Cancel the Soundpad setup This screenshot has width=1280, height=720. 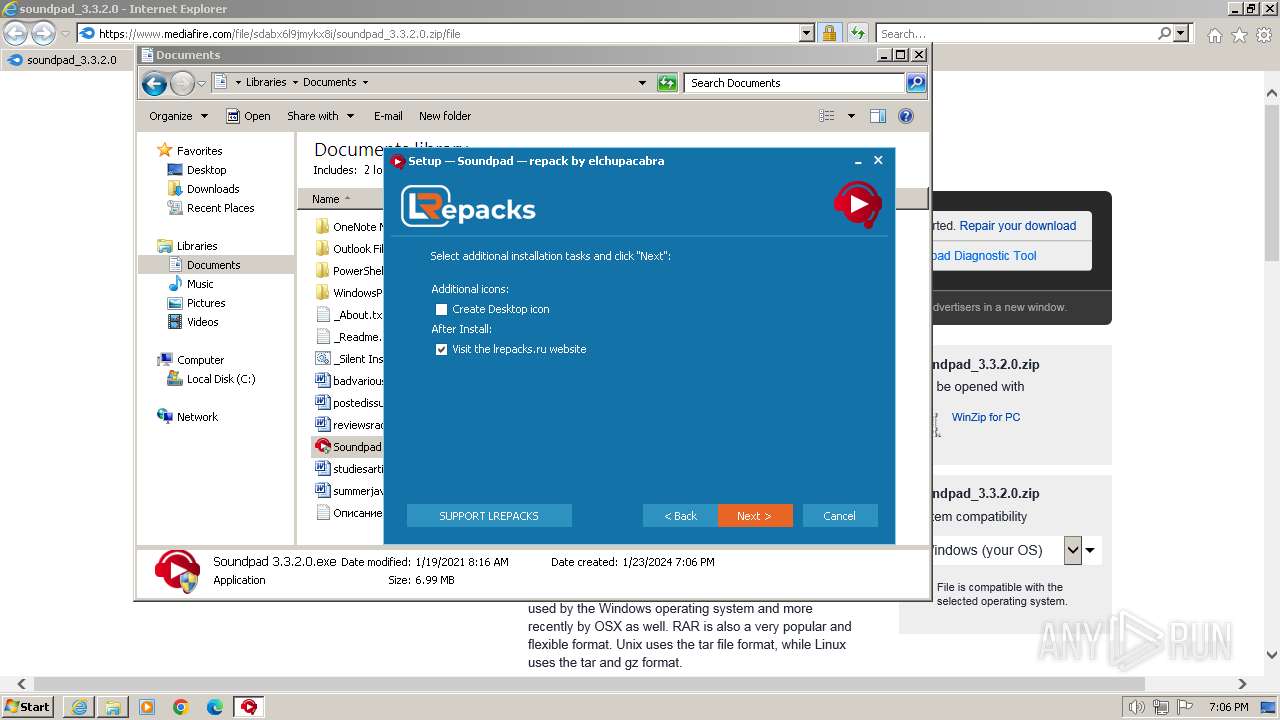click(840, 516)
